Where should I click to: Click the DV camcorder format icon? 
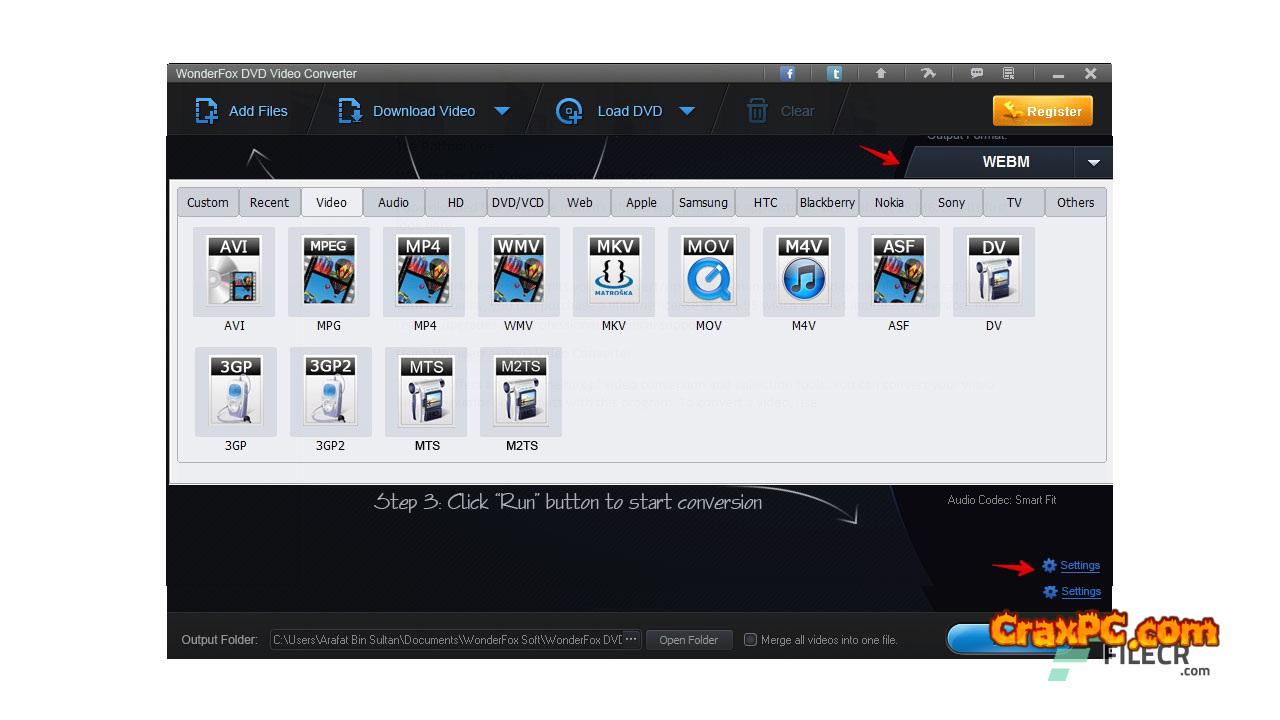pyautogui.click(x=993, y=271)
